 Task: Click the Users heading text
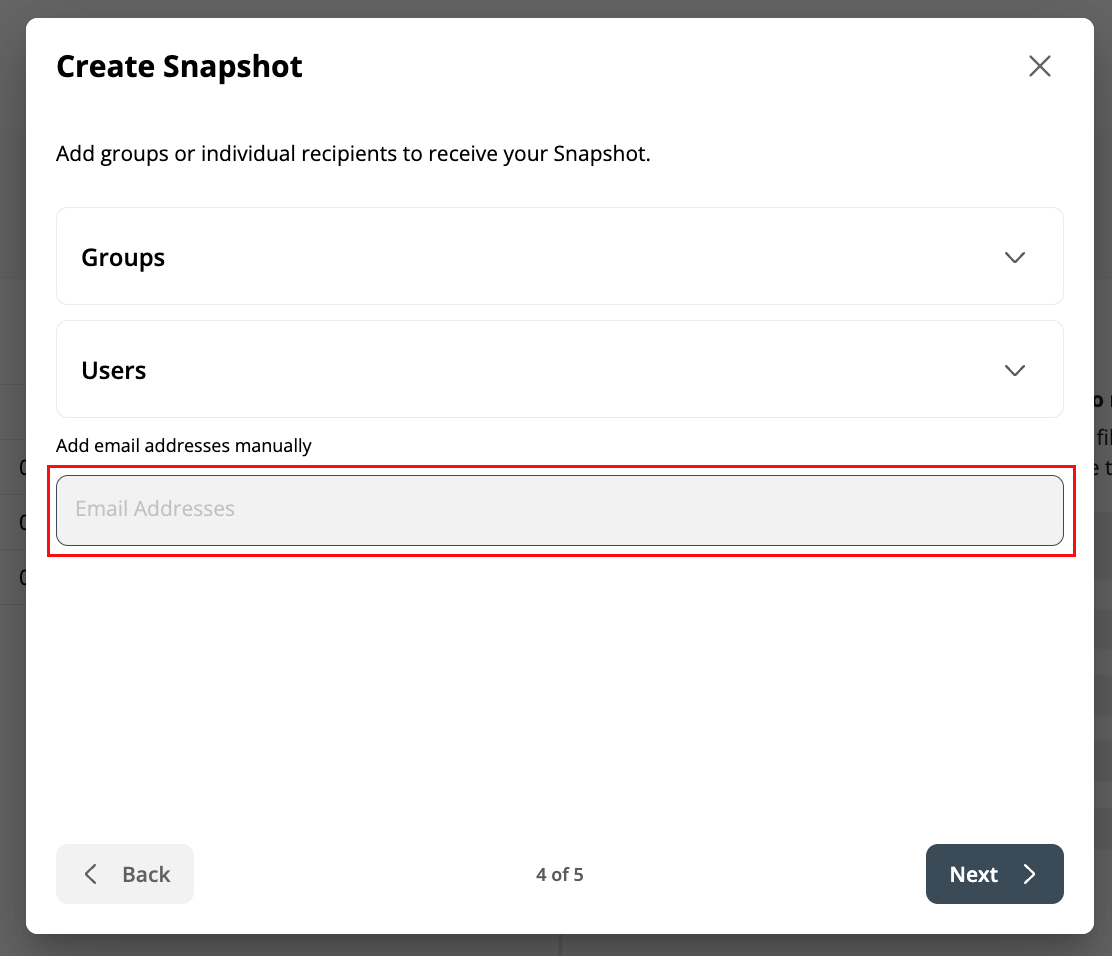coord(114,370)
